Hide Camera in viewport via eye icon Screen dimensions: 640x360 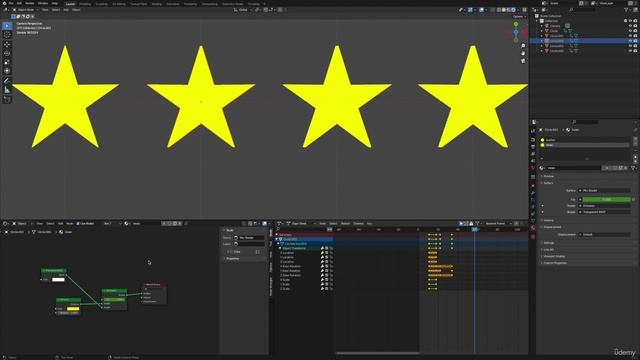coord(630,26)
